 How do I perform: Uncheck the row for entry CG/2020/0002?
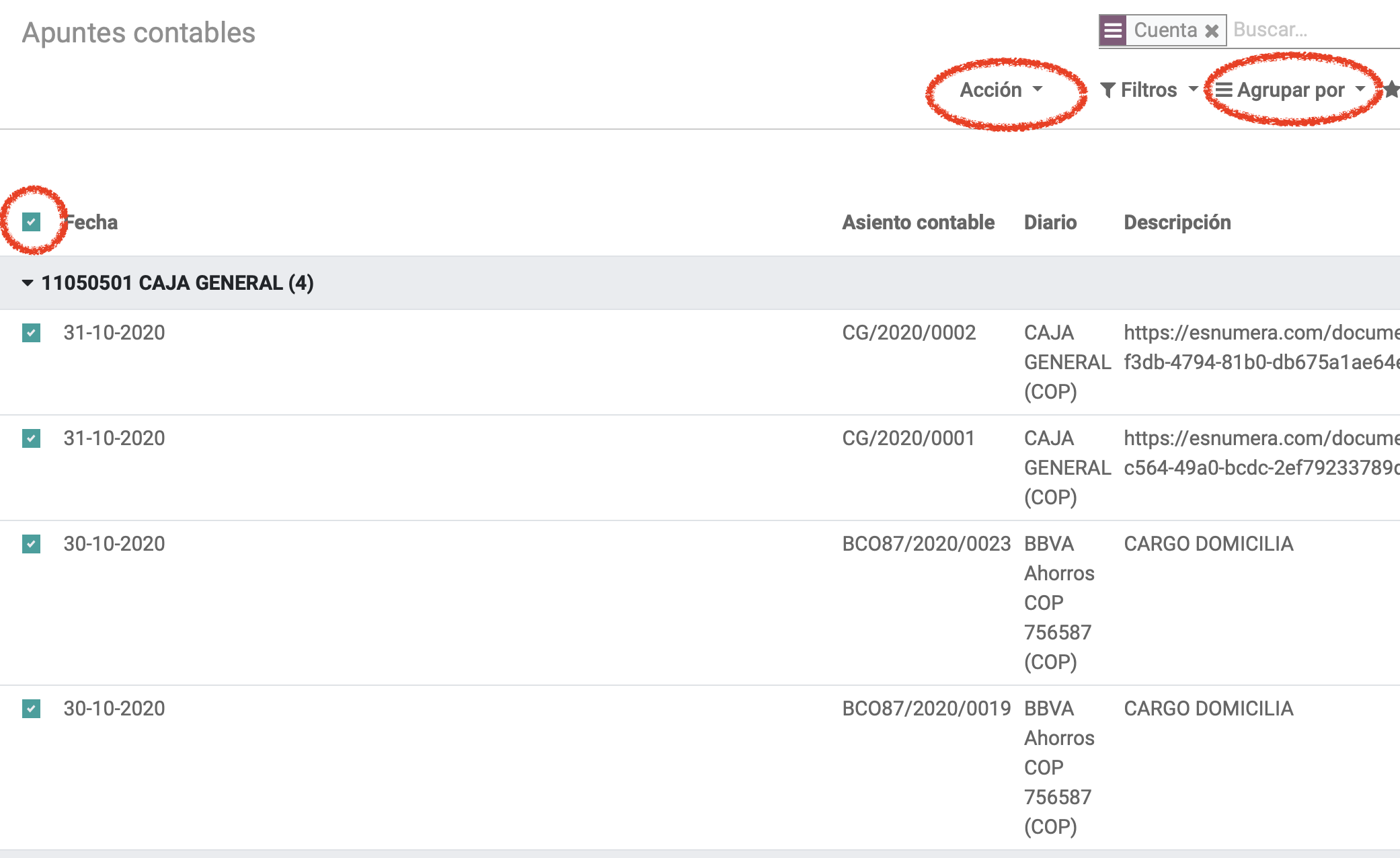click(x=31, y=333)
